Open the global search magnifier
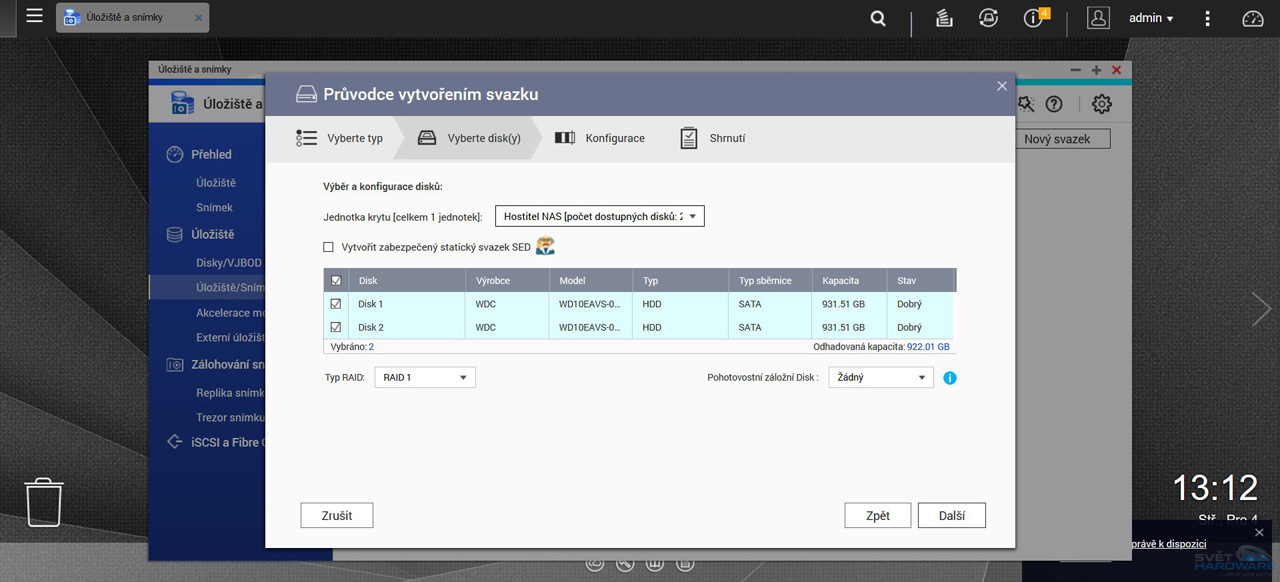Screen dimensions: 1280x582 (877, 18)
